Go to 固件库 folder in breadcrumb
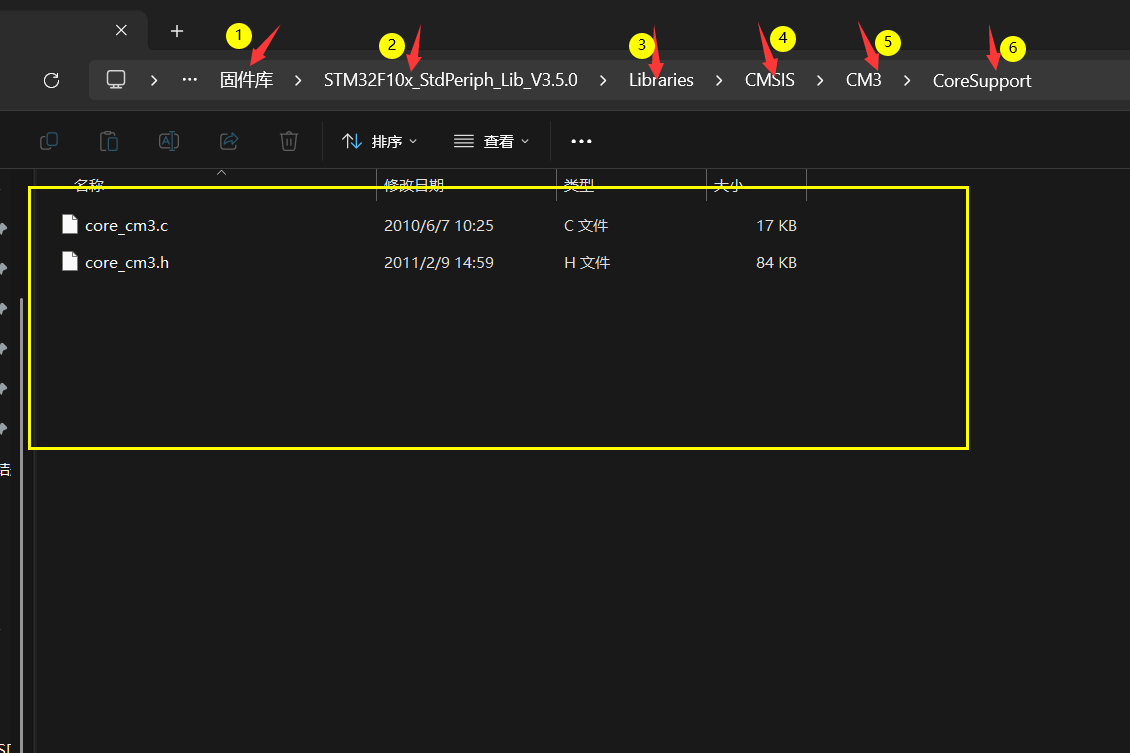This screenshot has width=1130, height=753. (x=246, y=80)
